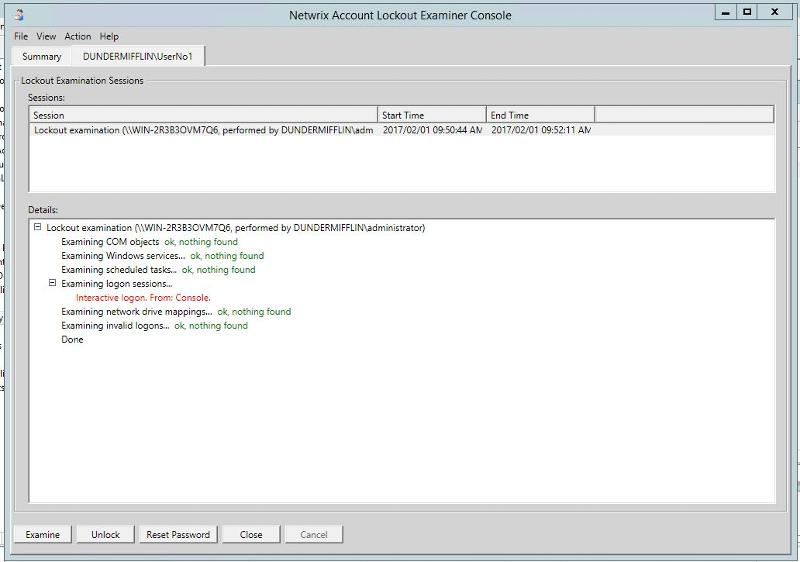This screenshot has width=800, height=562.
Task: Select the DUNDERMIFFLIN\UserNo1 tab
Action: tap(138, 57)
